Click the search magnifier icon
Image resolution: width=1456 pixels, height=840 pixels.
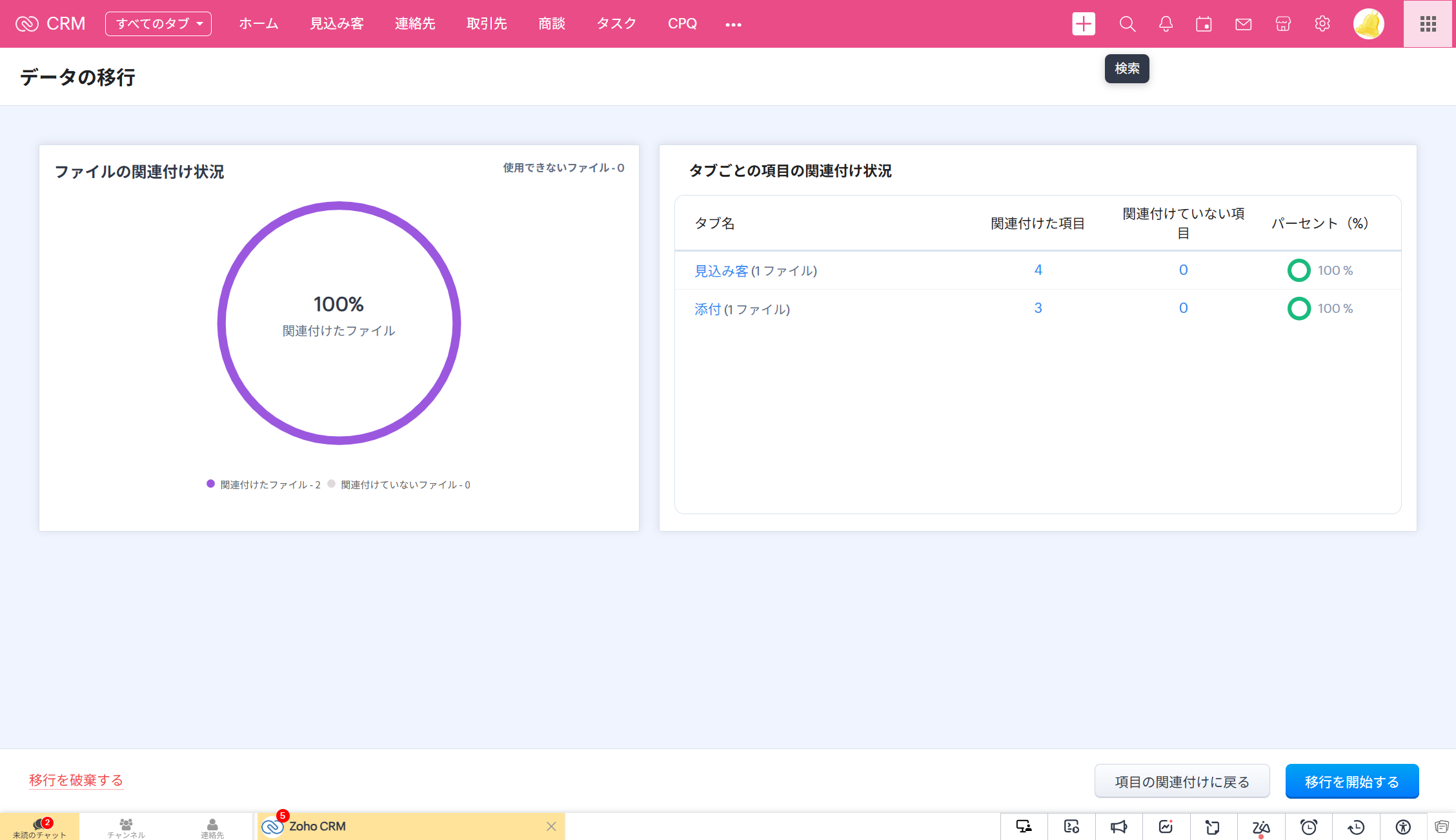pos(1127,25)
